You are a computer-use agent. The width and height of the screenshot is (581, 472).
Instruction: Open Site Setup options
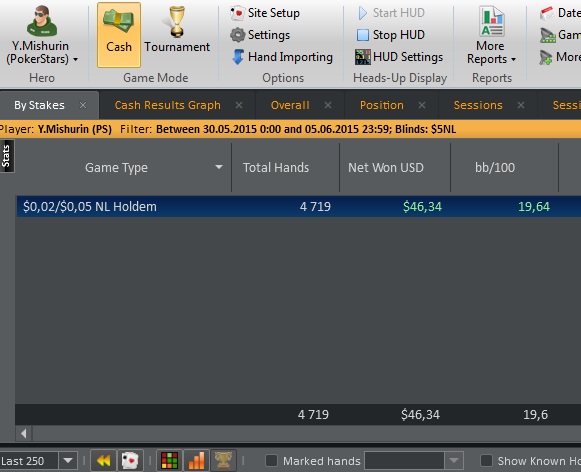(265, 13)
